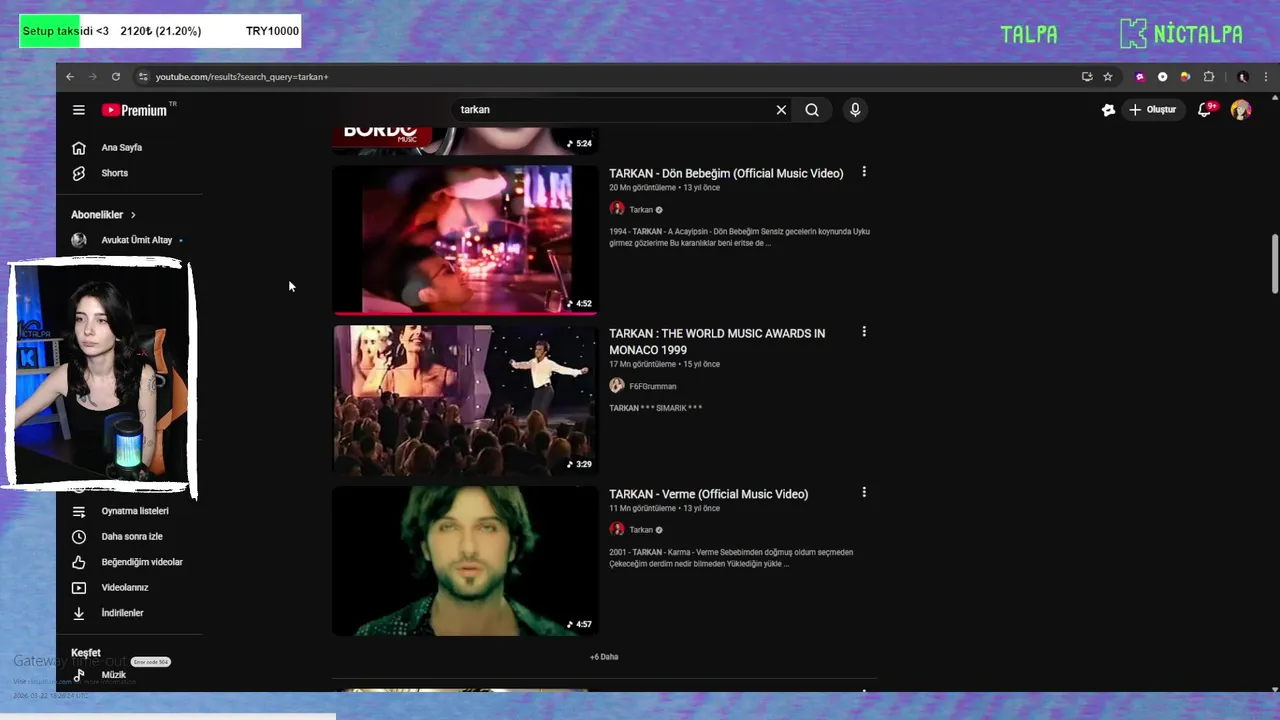Open the white circle extension icon
This screenshot has height=720, width=1280.
[x=1162, y=77]
